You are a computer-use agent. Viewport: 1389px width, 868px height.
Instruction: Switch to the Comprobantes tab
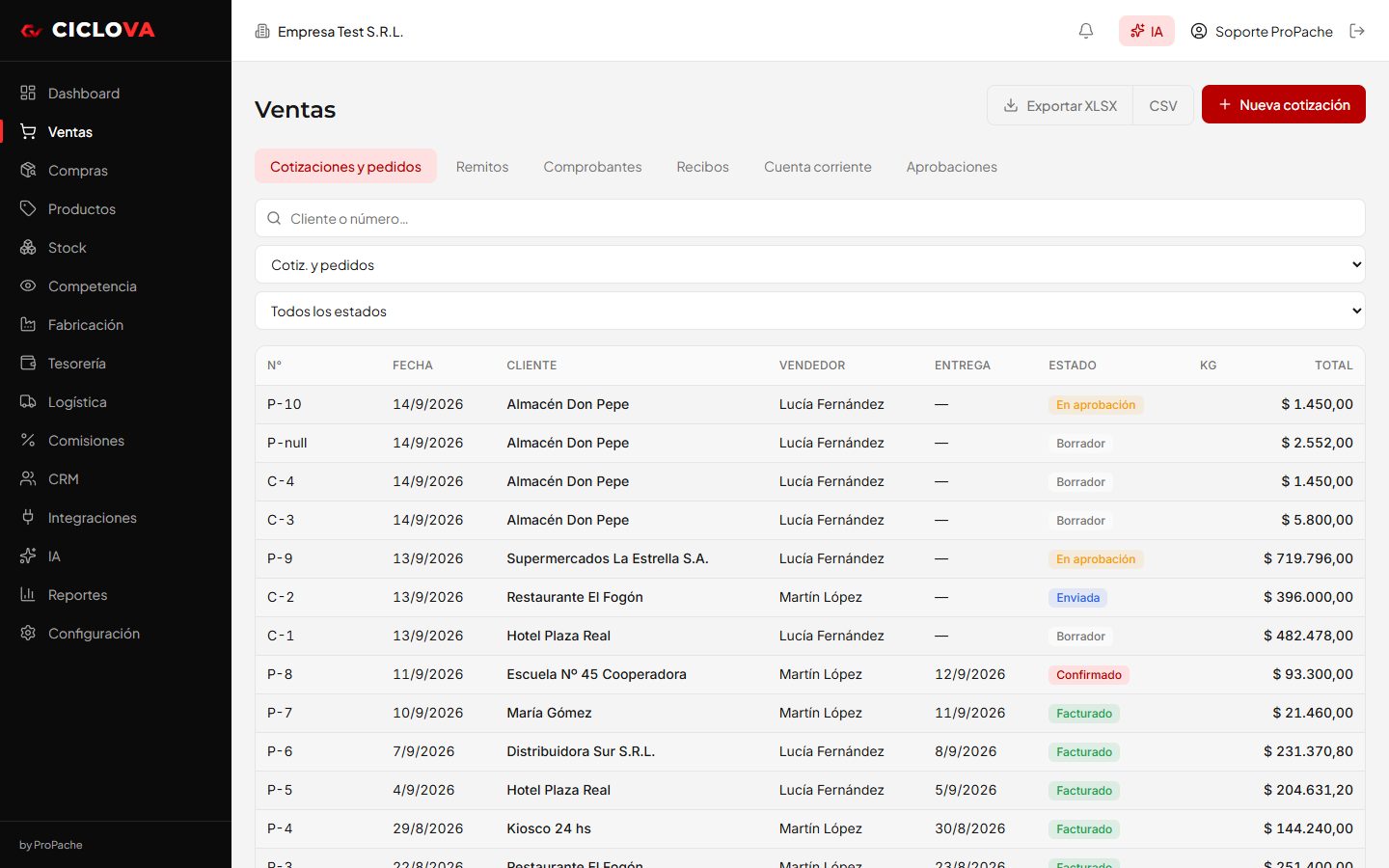[592, 166]
